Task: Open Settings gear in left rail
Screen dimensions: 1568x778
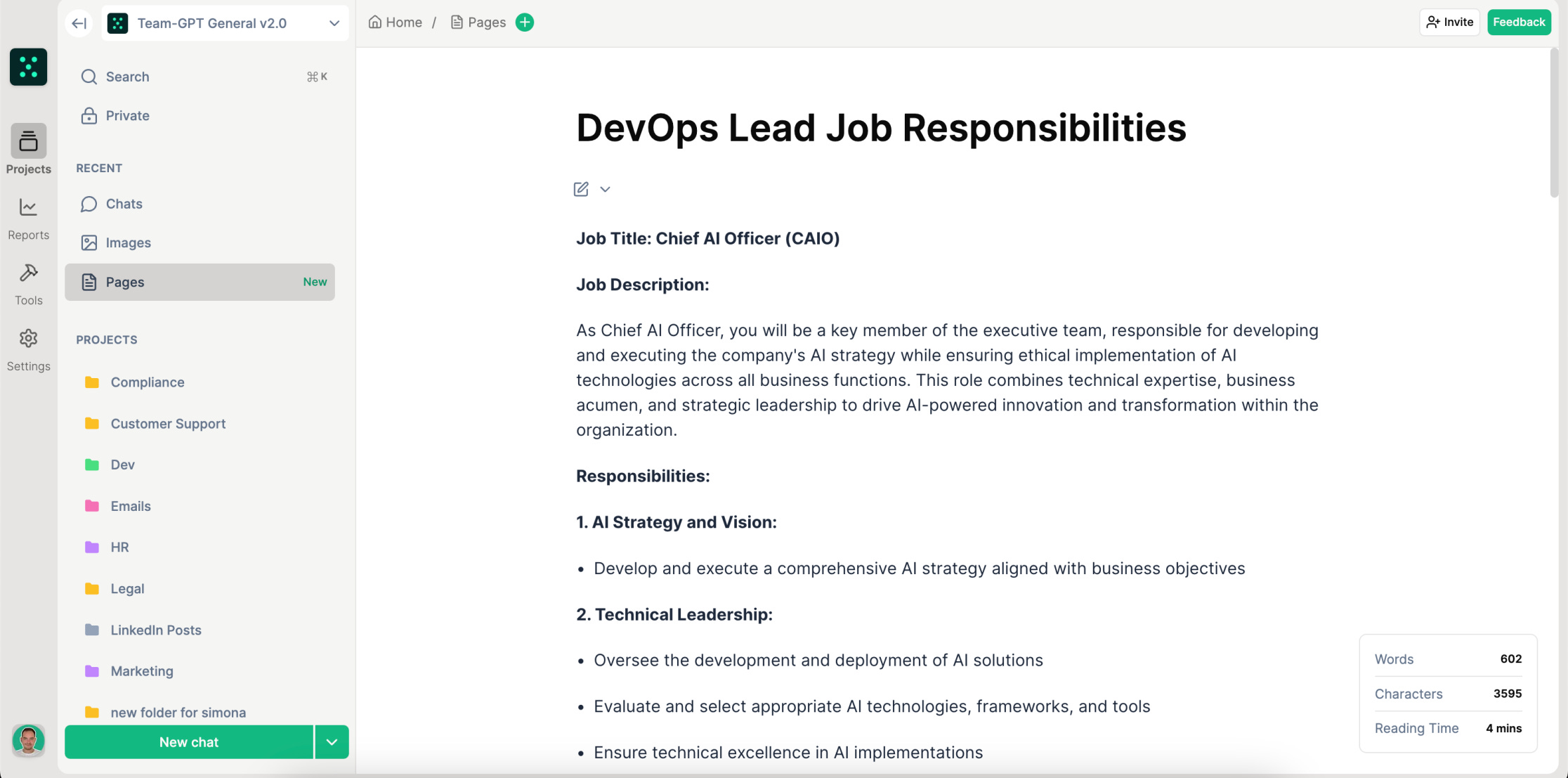Action: click(28, 350)
